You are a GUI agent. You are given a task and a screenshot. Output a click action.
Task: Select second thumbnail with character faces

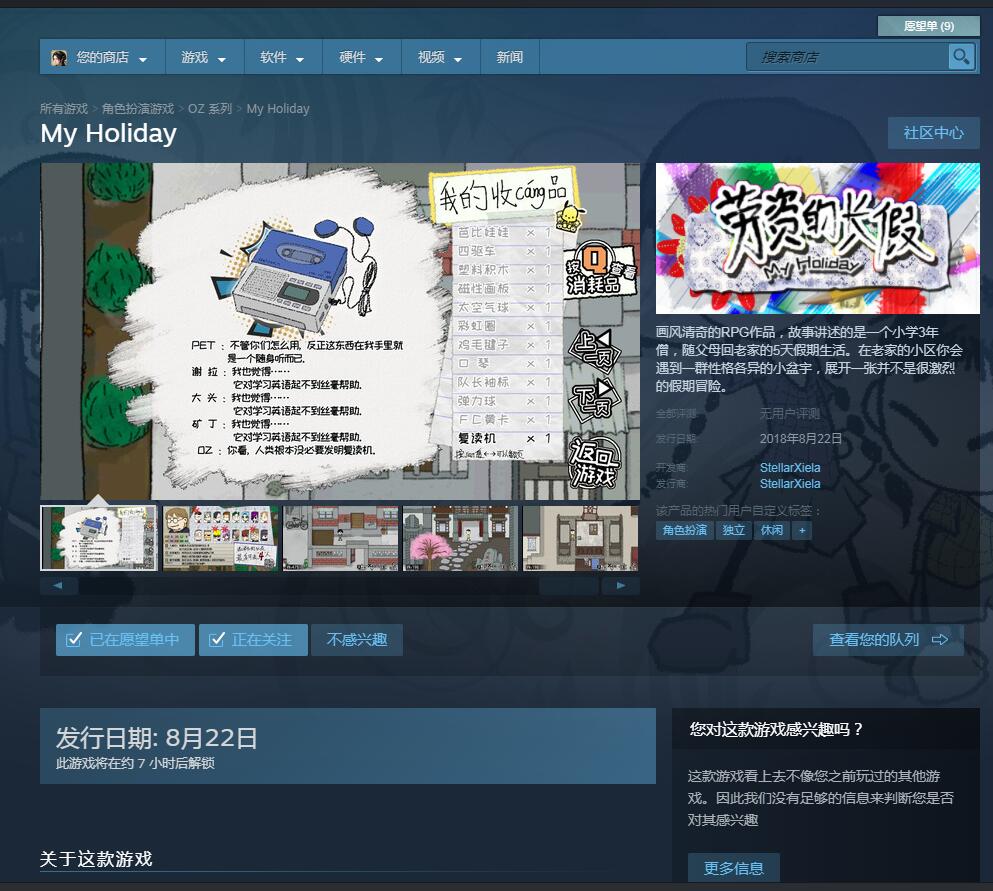pos(220,538)
